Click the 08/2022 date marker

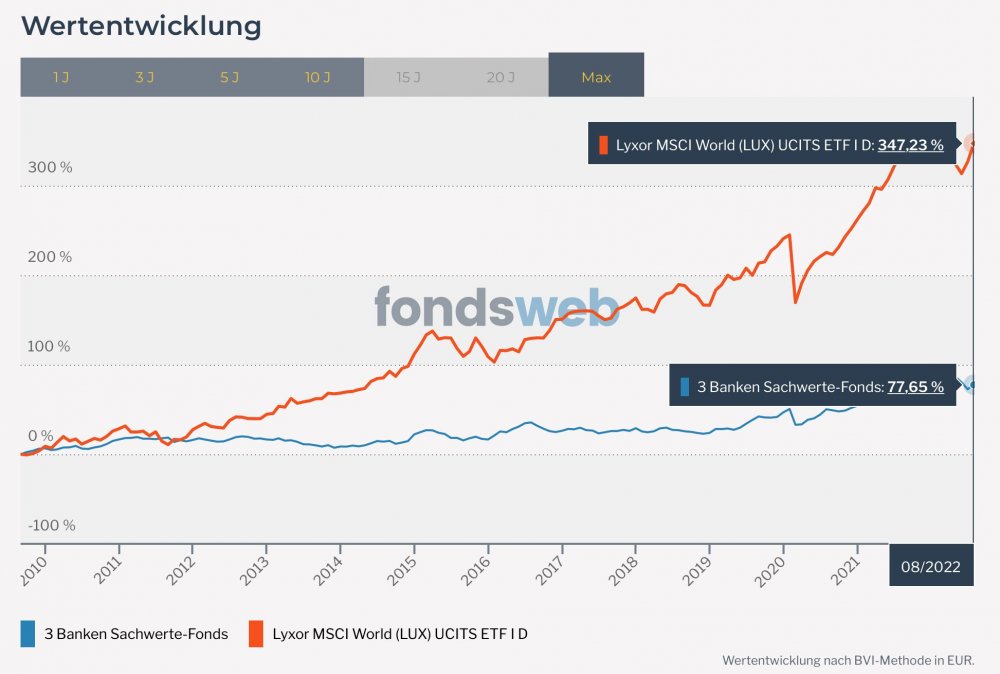tap(931, 566)
